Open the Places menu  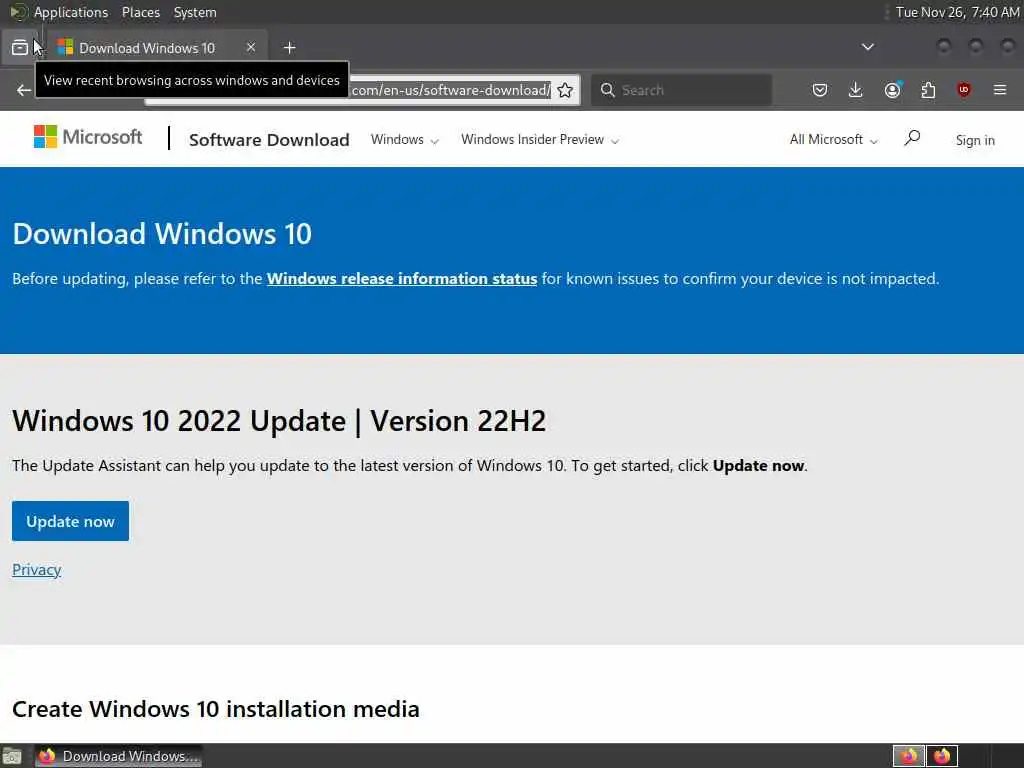pyautogui.click(x=141, y=12)
